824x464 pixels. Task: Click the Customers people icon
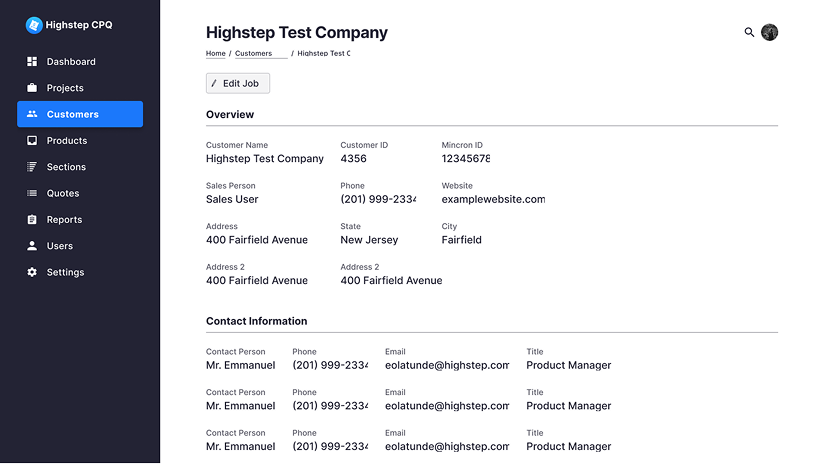coord(32,114)
